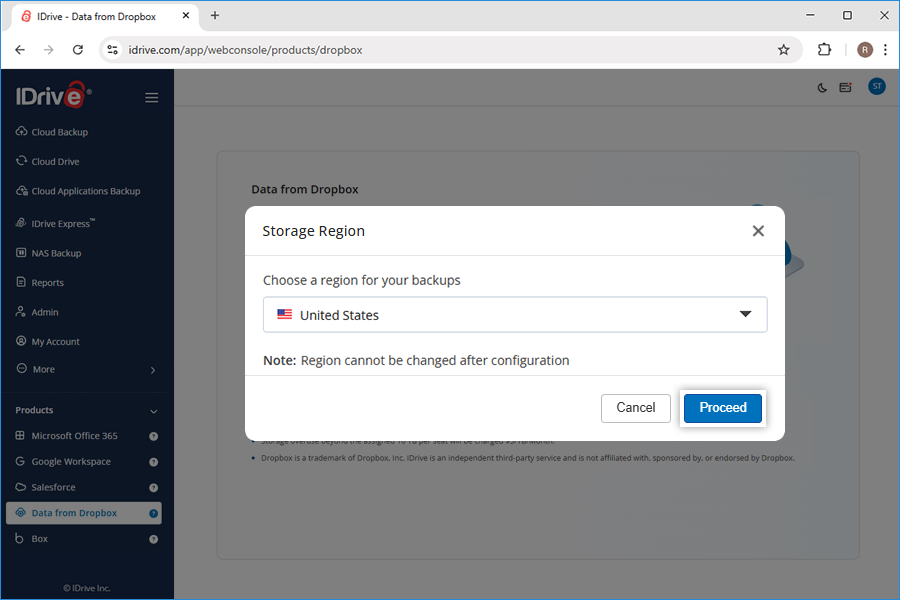This screenshot has height=600, width=900.
Task: Go back in browser history
Action: coord(20,50)
